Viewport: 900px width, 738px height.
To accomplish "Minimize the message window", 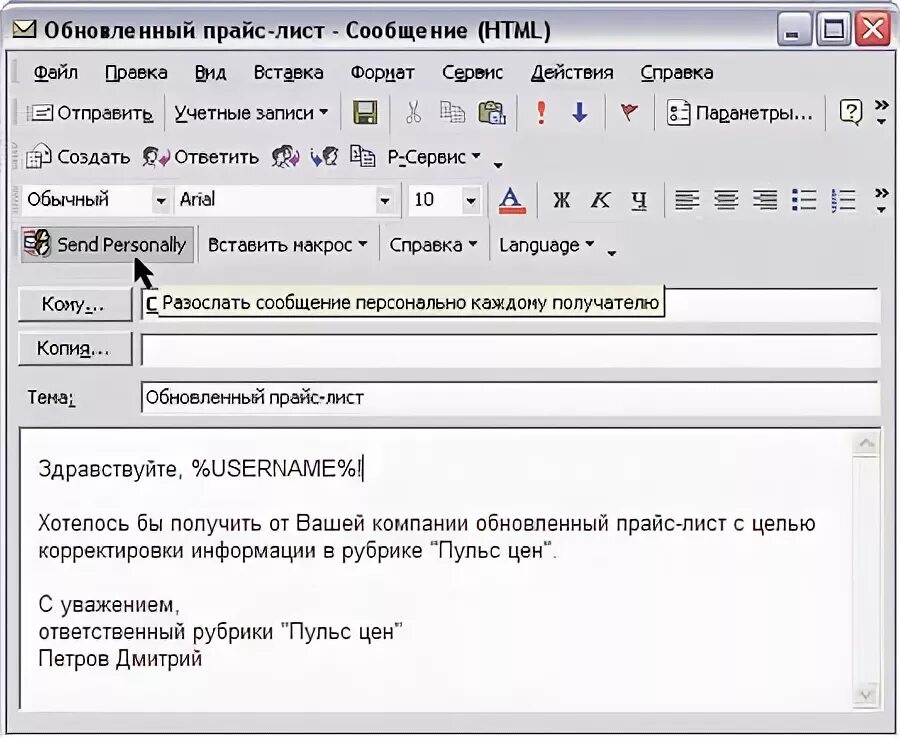I will coord(794,30).
